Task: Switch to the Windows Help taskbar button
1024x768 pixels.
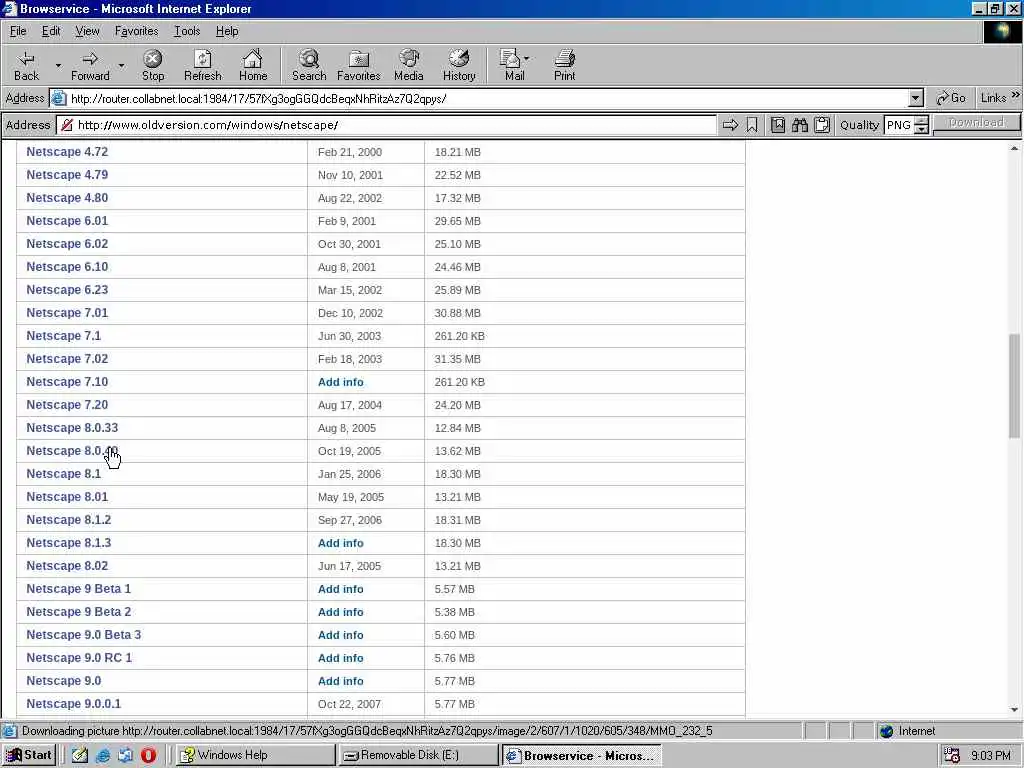Action: coord(255,755)
